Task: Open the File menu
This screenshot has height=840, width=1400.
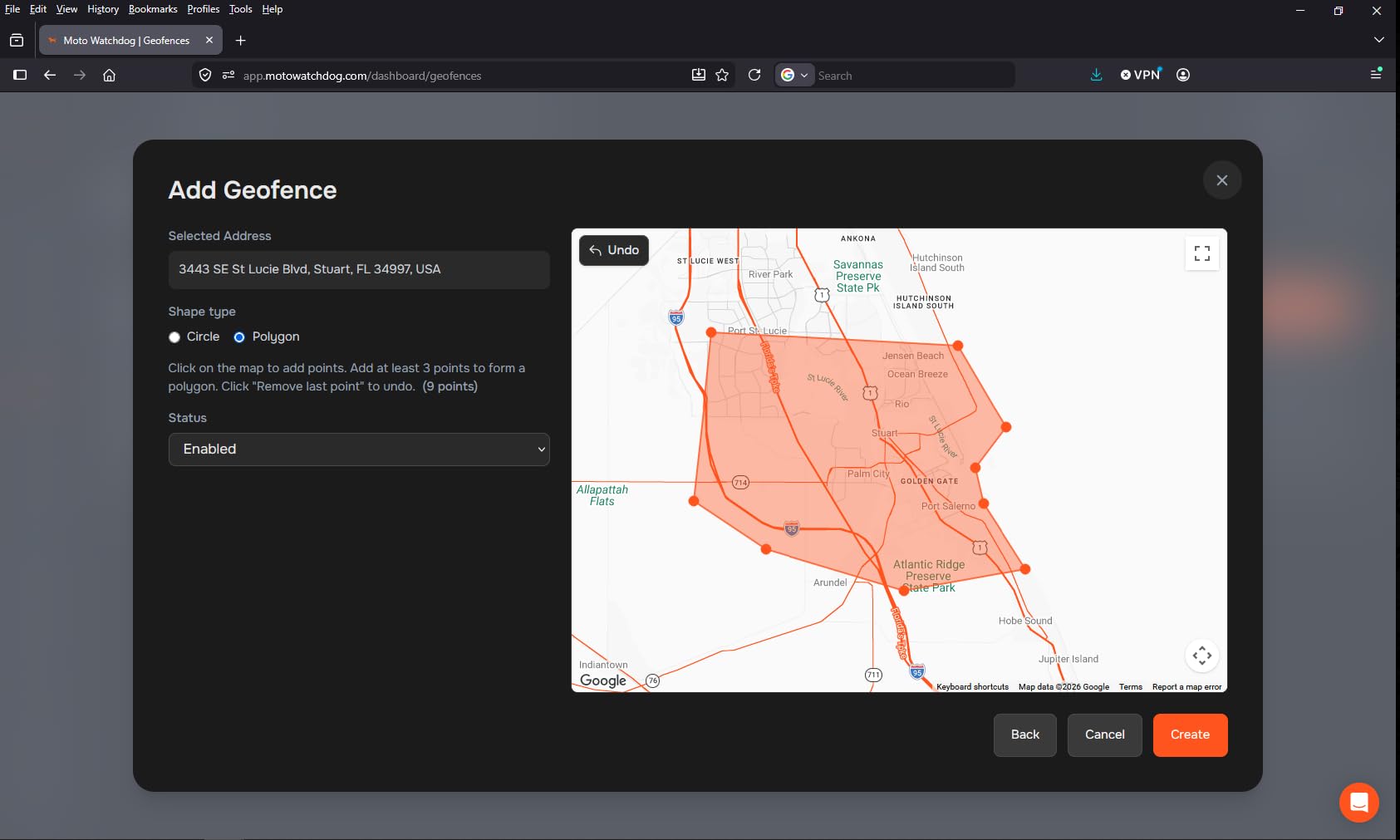Action: (12, 9)
